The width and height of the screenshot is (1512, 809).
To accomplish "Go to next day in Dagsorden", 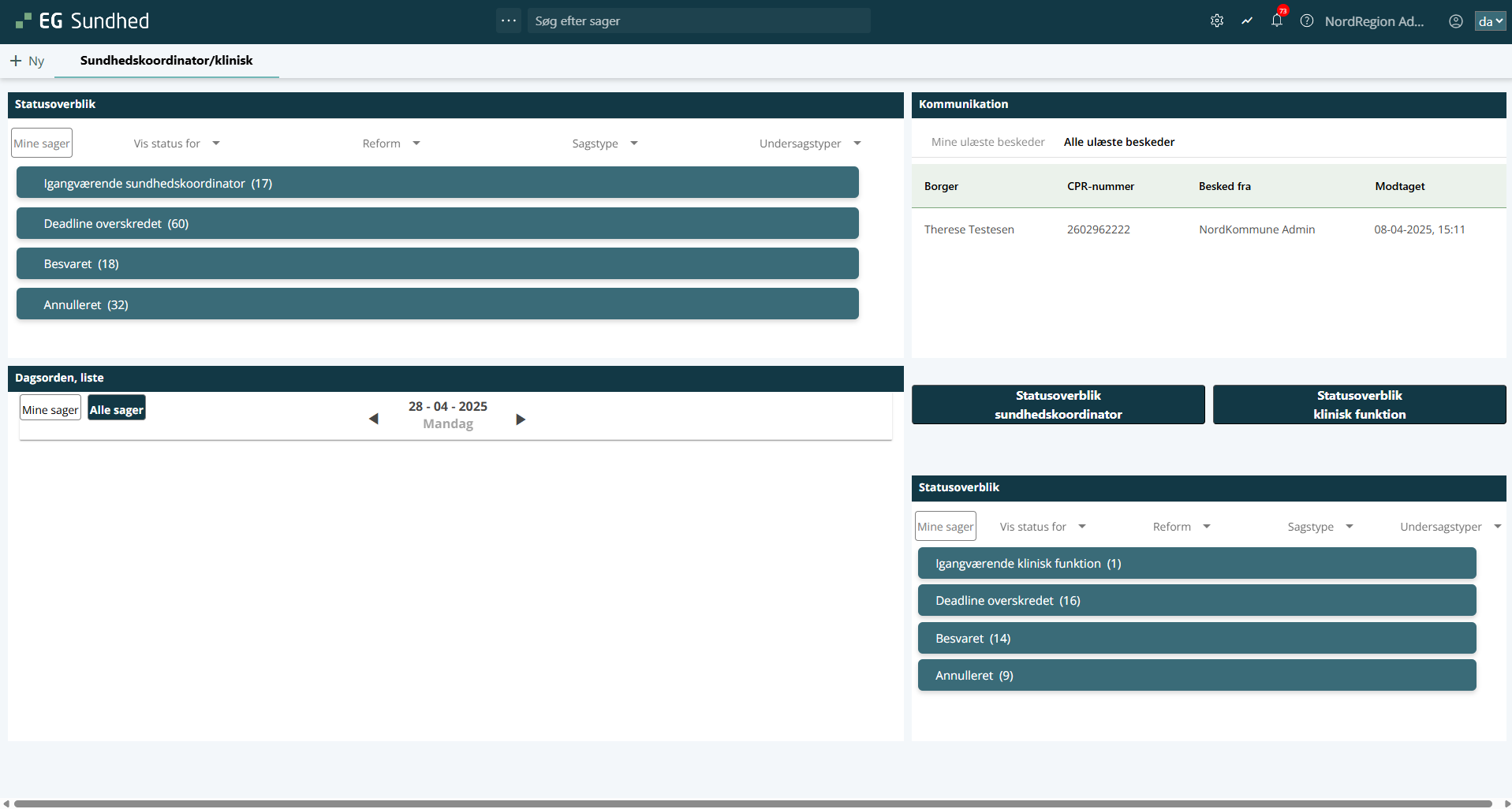I will pos(521,419).
